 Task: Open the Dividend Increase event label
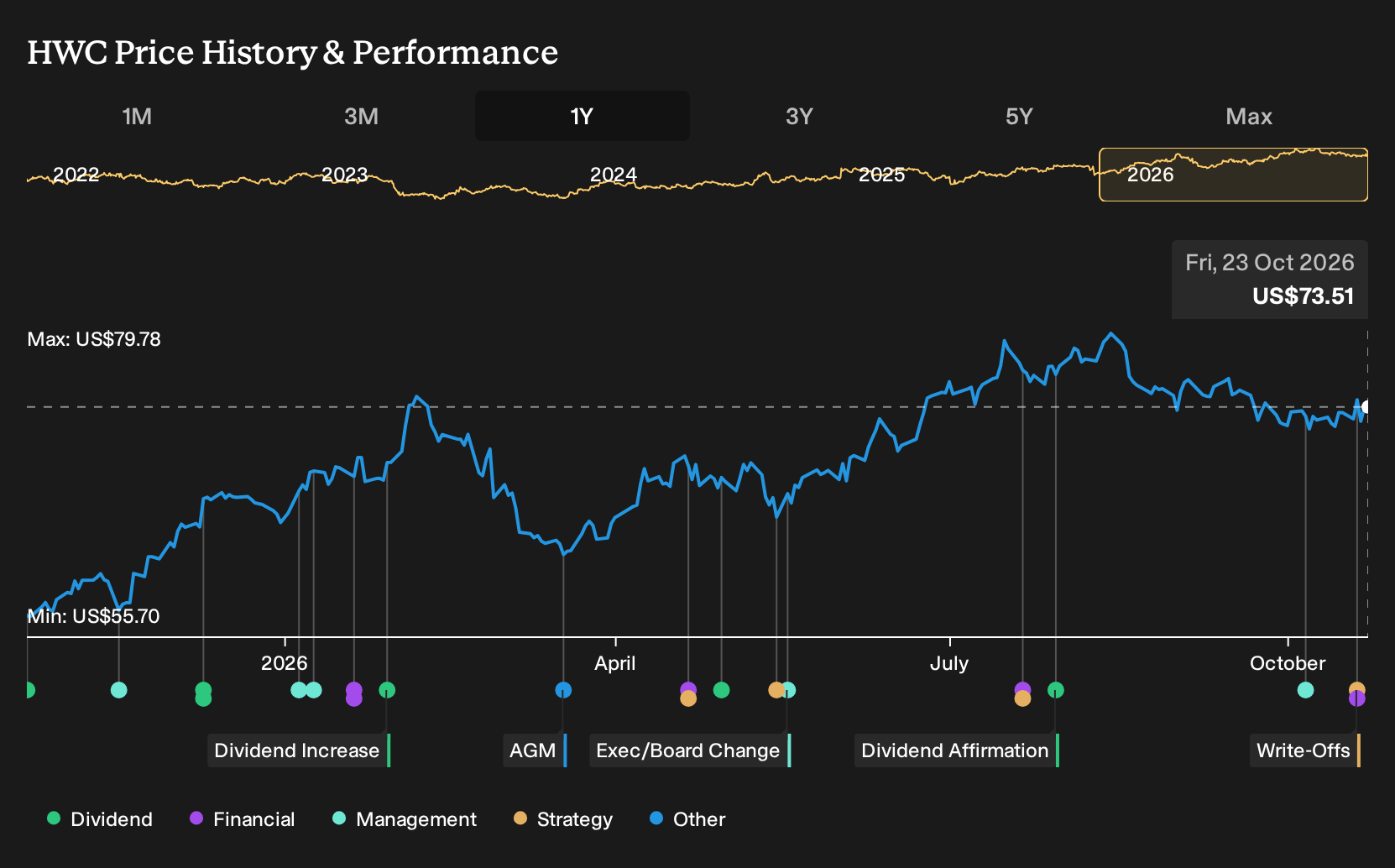[x=299, y=750]
